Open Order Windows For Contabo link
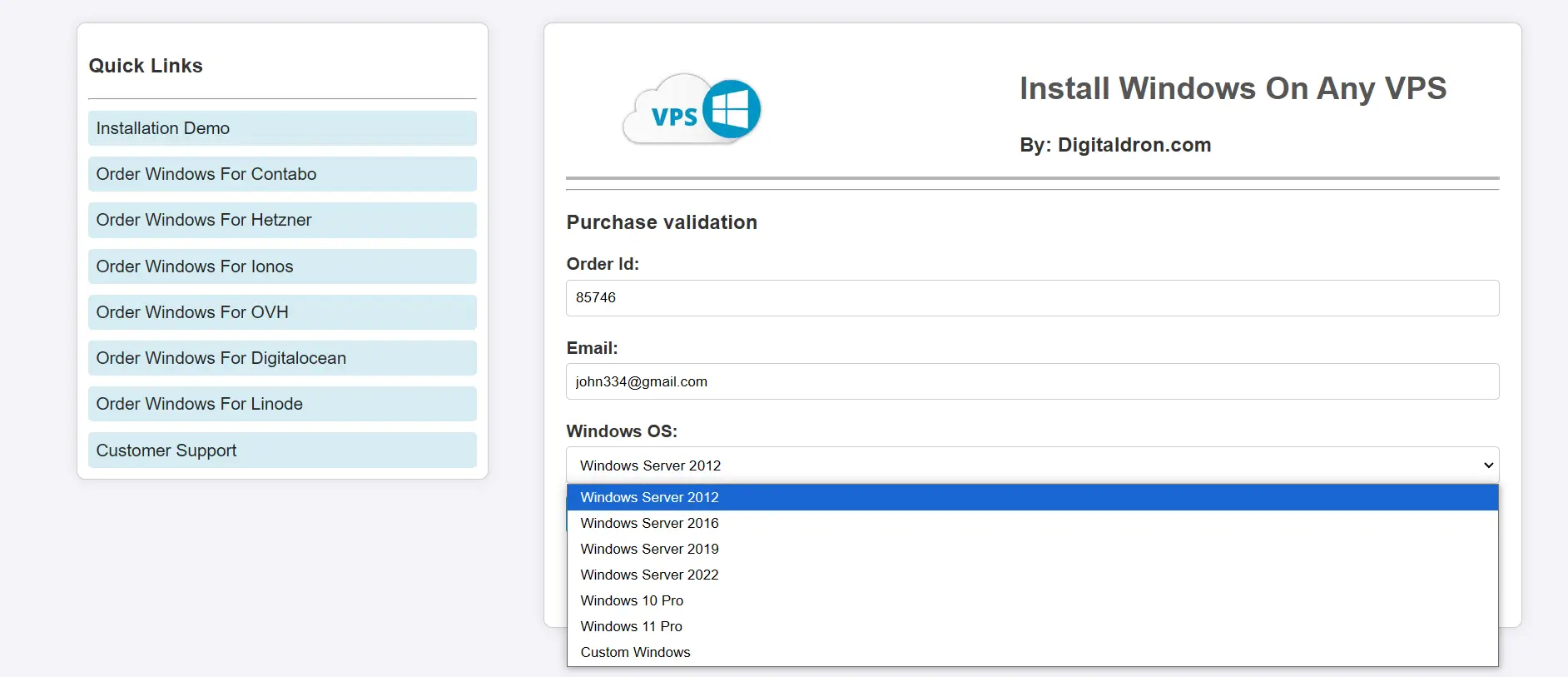 tap(282, 174)
